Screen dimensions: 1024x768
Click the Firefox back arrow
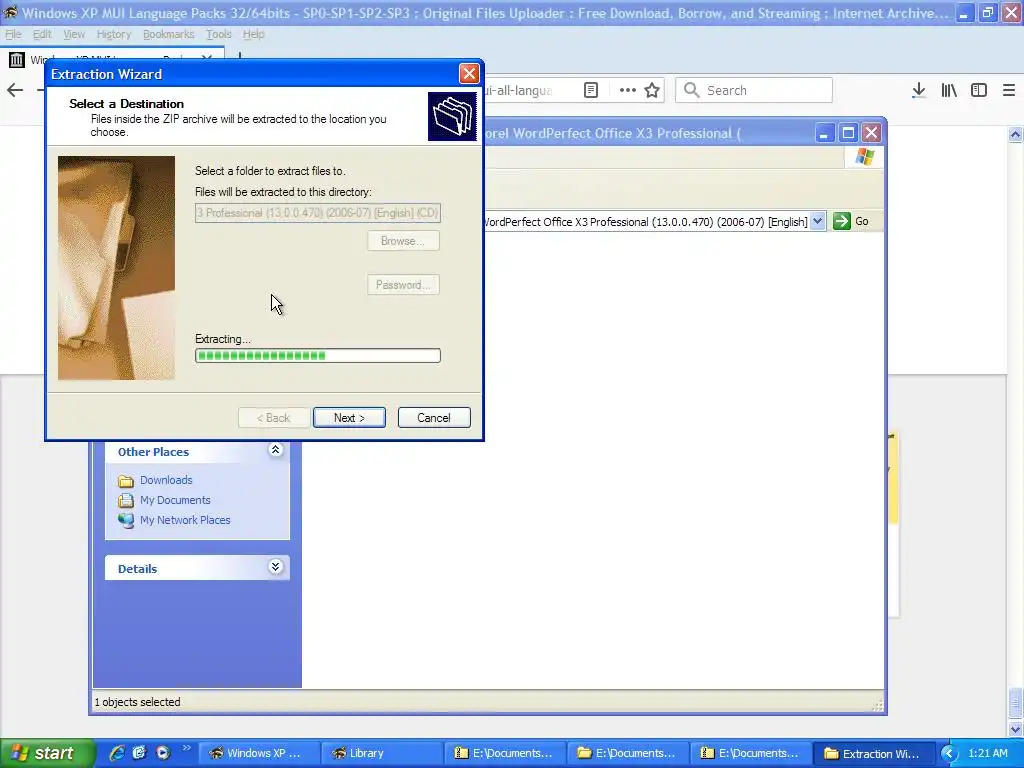coord(15,90)
